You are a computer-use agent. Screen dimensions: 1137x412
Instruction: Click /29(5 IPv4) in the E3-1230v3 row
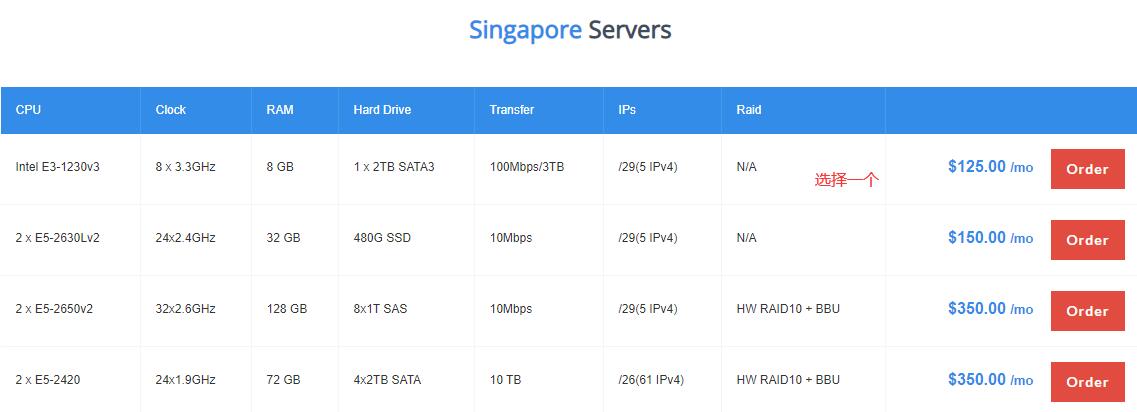(648, 167)
